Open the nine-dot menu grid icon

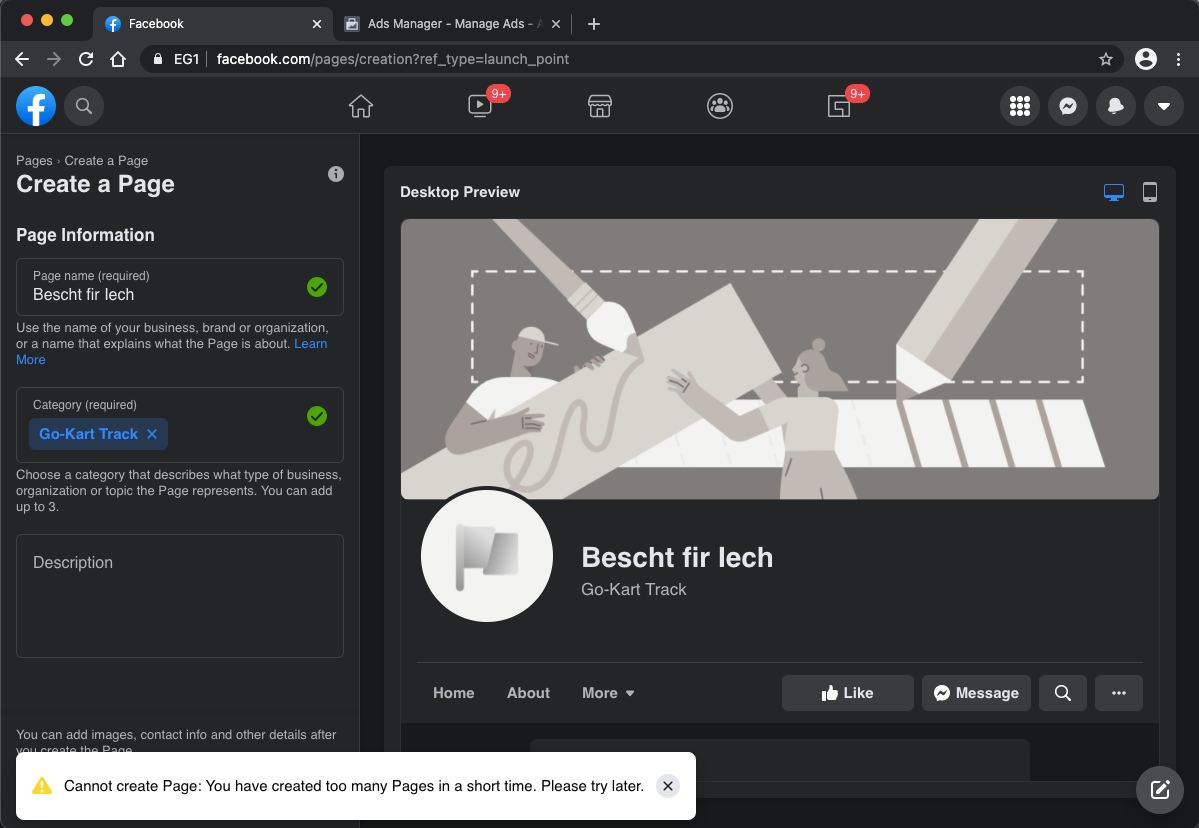pyautogui.click(x=1020, y=106)
